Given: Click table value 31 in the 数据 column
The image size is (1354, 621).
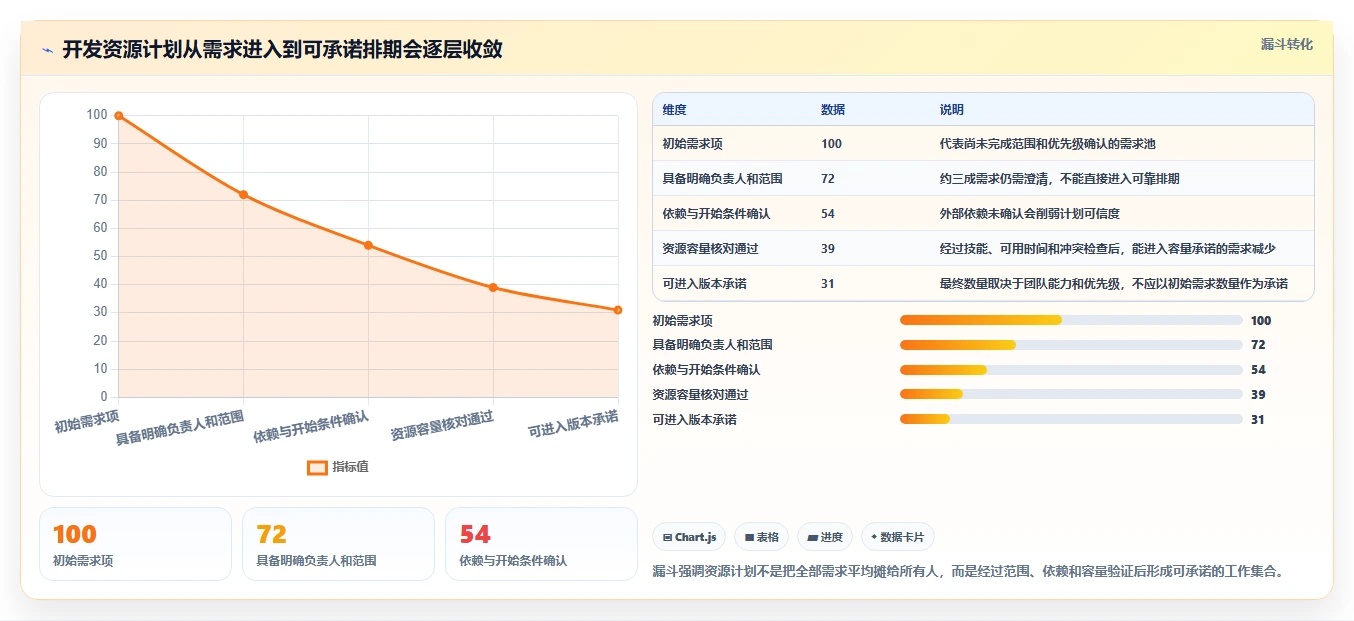Looking at the screenshot, I should point(828,284).
